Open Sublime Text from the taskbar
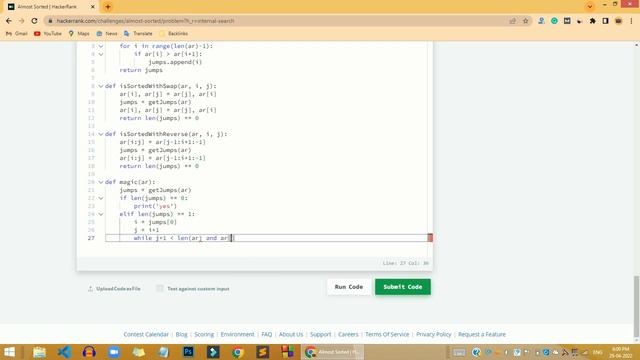Screen dimensions: 640x360 coord(262,352)
